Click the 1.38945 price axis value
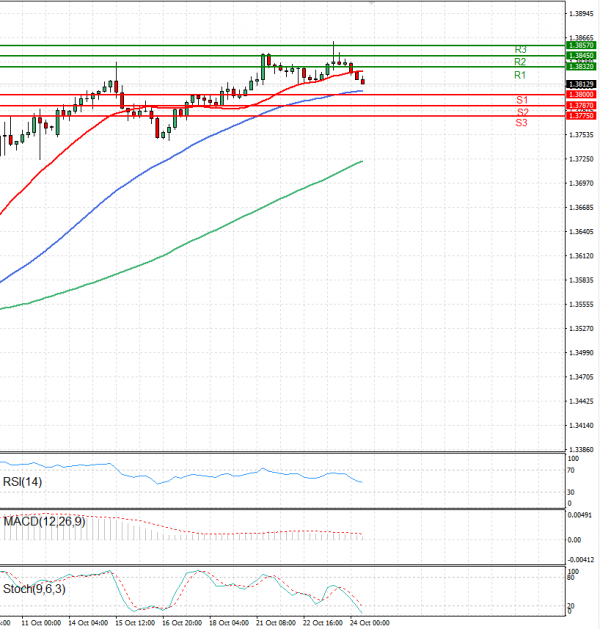600x629 pixels. [x=581, y=14]
